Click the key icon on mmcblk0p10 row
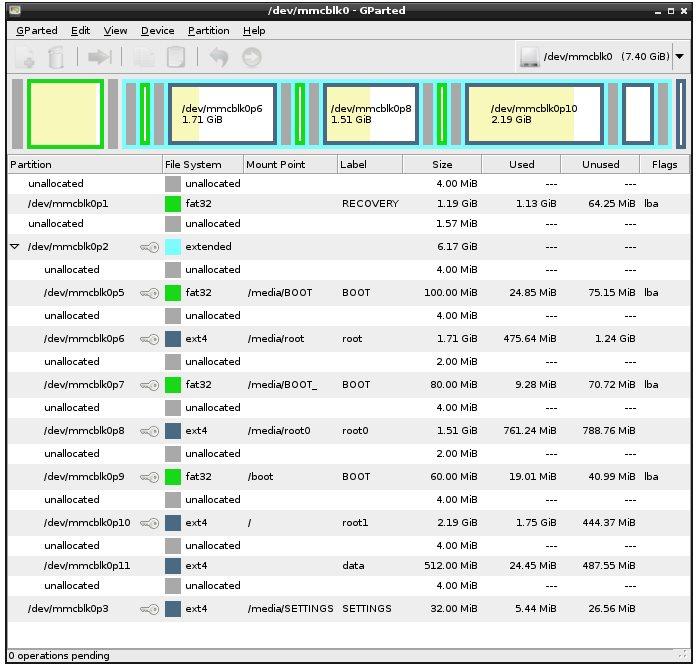This screenshot has width=700, height=668. pyautogui.click(x=150, y=523)
